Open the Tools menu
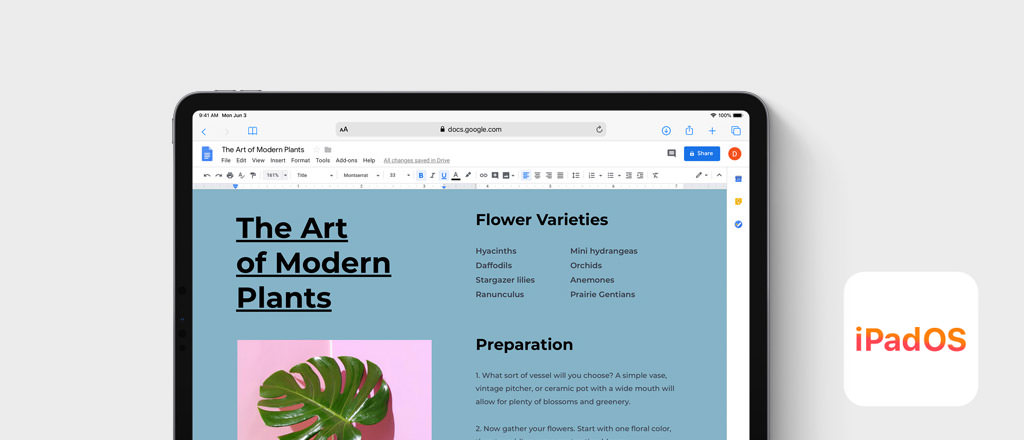The image size is (1024, 440). tap(323, 160)
